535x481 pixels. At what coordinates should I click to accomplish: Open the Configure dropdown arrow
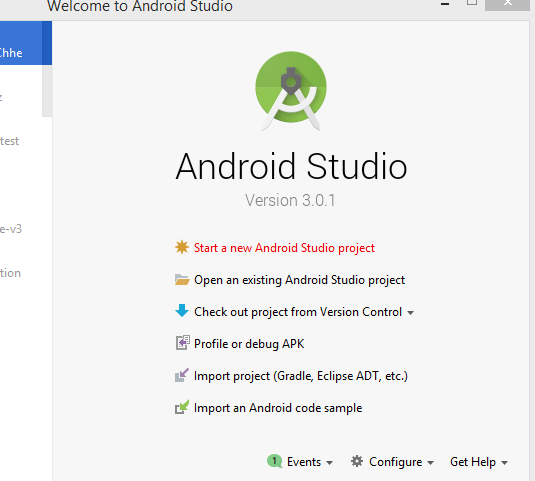tap(431, 463)
